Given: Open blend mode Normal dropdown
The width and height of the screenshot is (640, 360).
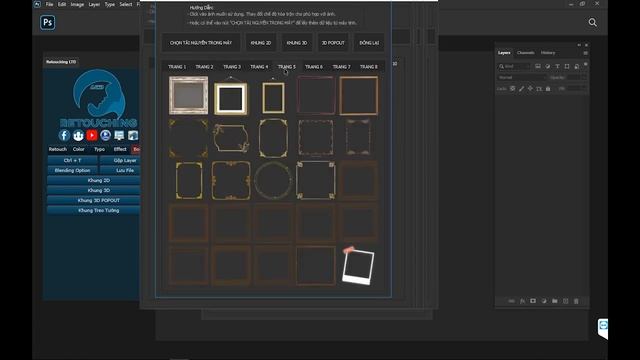Looking at the screenshot, I should [522, 77].
